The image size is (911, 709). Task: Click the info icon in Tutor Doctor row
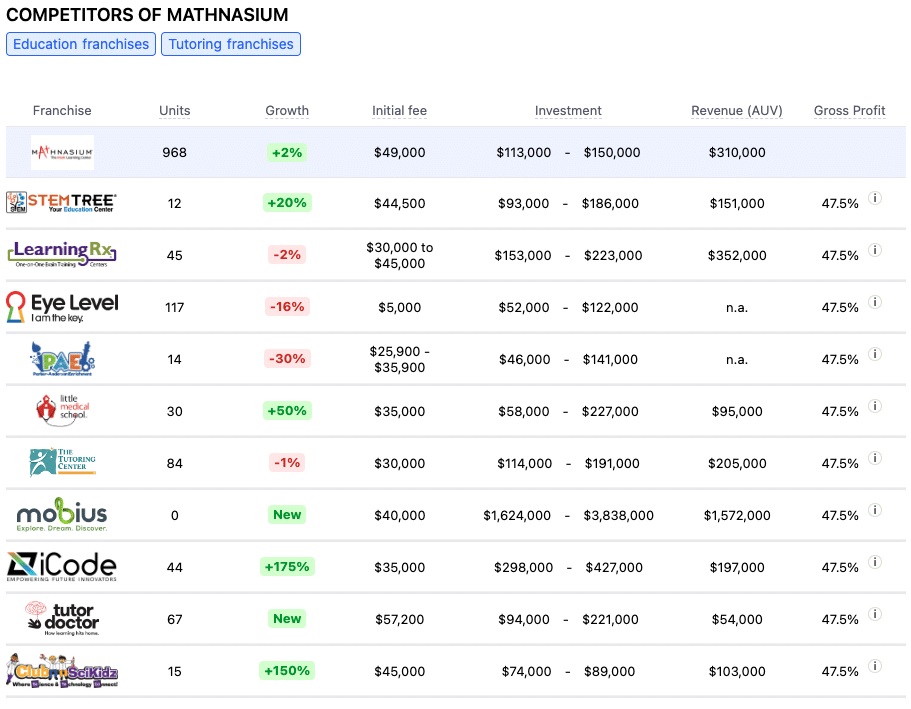[x=875, y=614]
